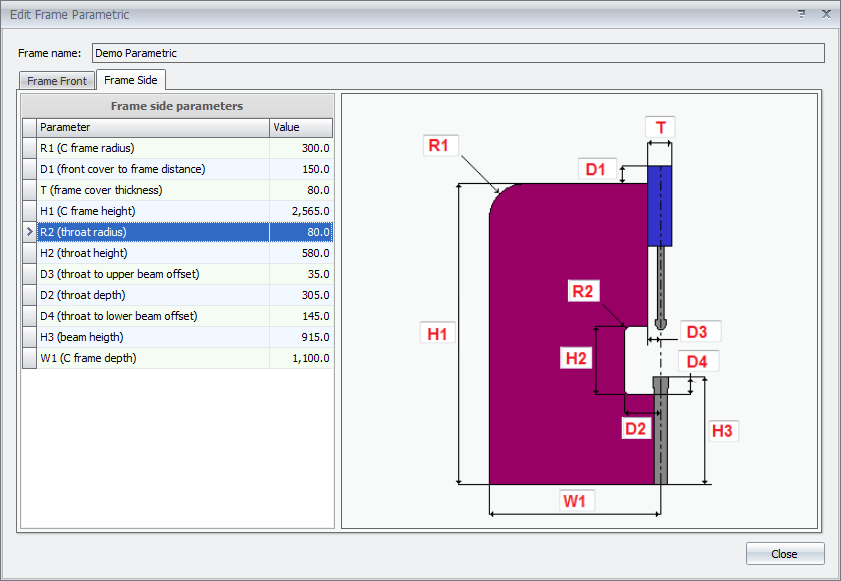Viewport: 841px width, 581px height.
Task: Click the Value column header
Action: [301, 127]
